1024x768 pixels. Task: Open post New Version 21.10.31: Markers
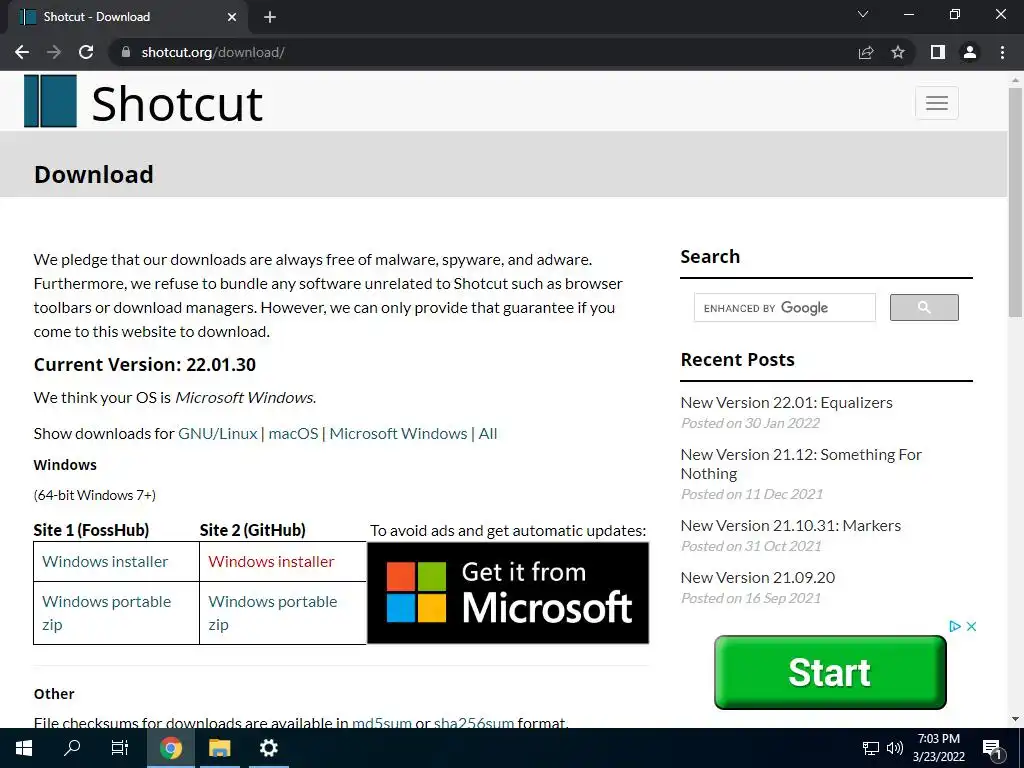(790, 526)
